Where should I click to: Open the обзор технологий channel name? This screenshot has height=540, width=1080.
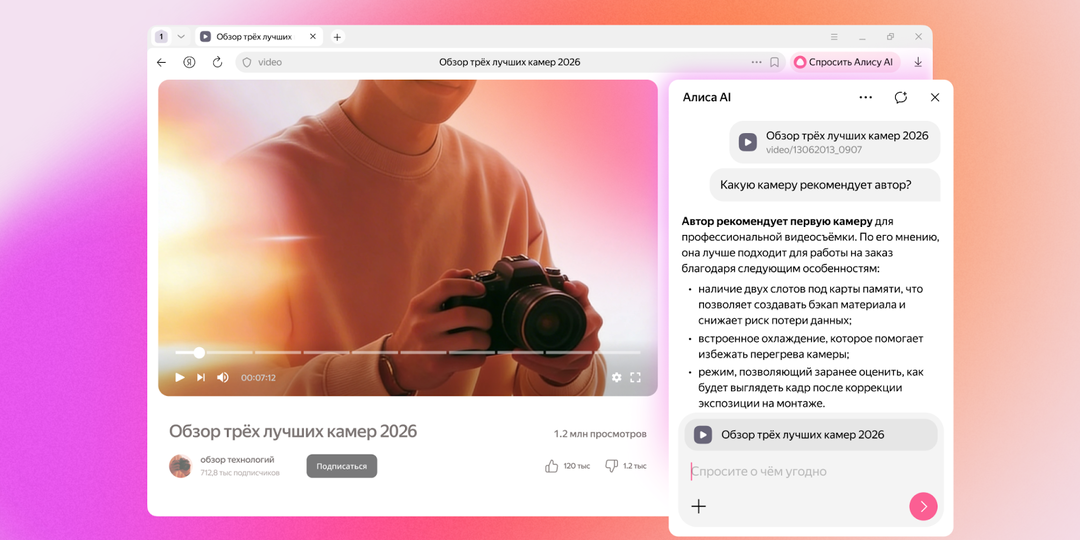tap(237, 459)
